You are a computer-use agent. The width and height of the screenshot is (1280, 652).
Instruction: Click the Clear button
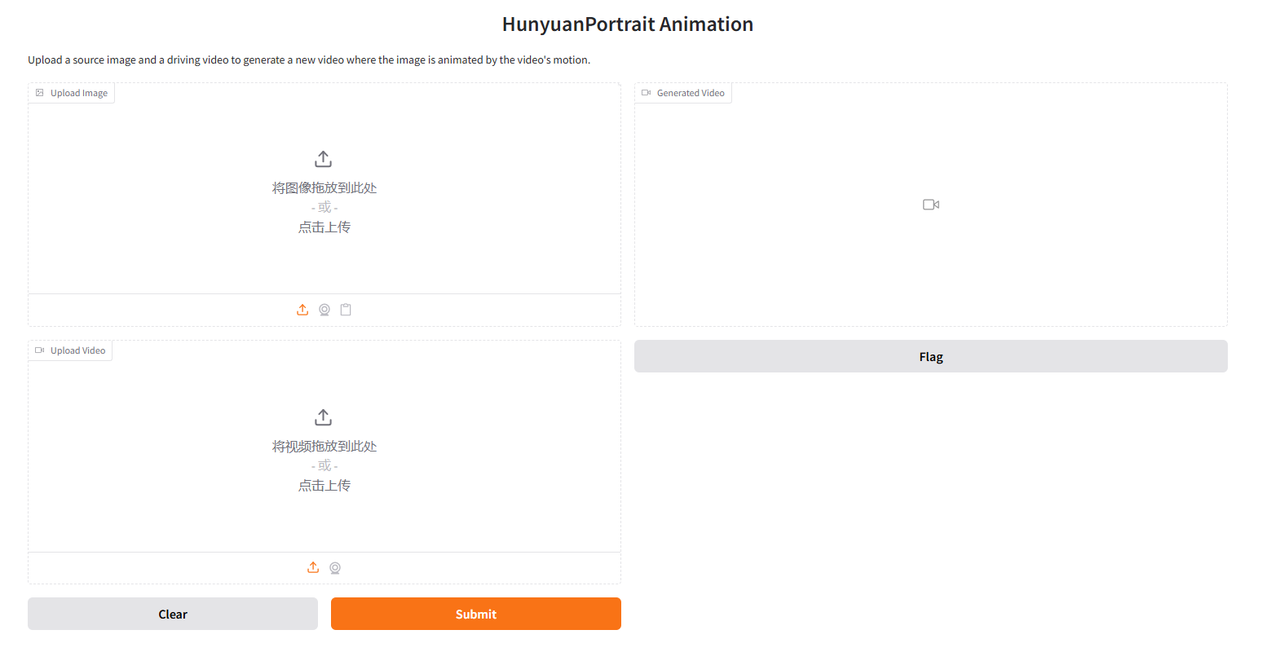173,614
